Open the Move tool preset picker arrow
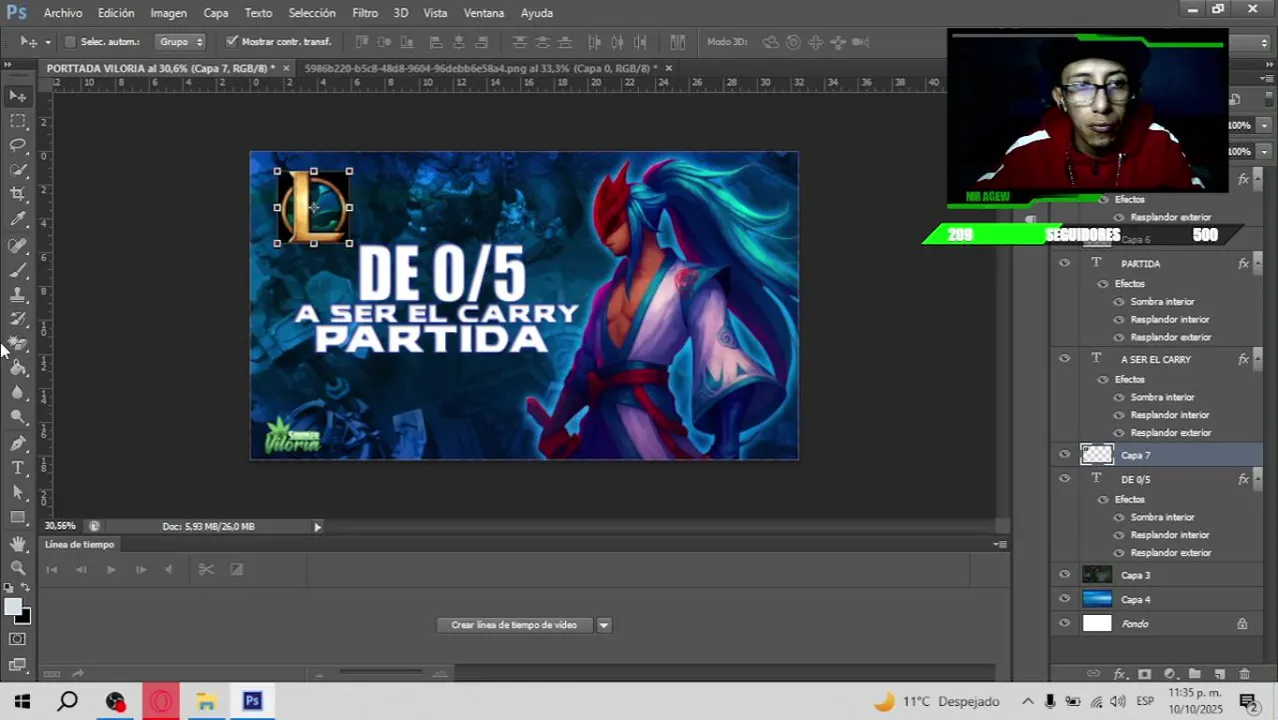 point(47,42)
